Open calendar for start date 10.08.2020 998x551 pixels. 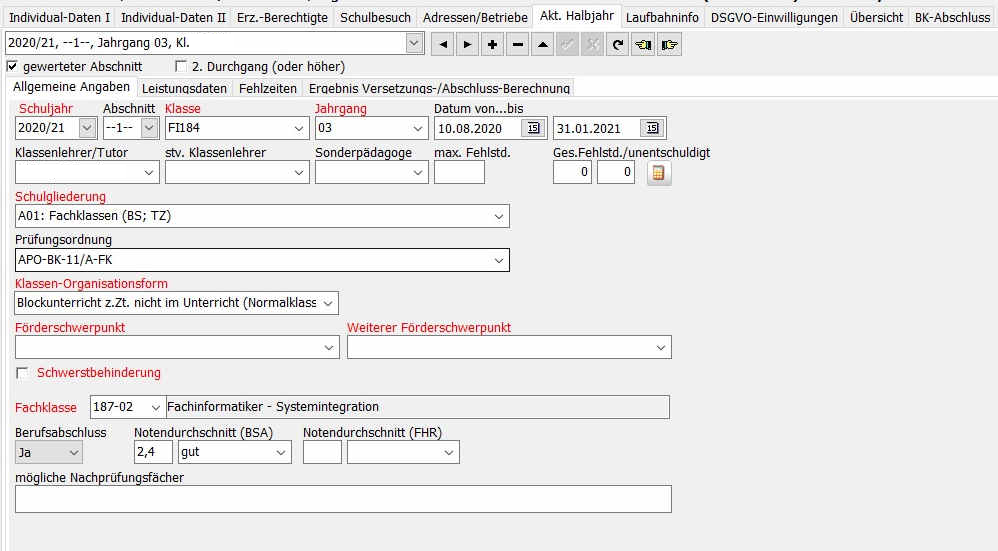point(533,128)
